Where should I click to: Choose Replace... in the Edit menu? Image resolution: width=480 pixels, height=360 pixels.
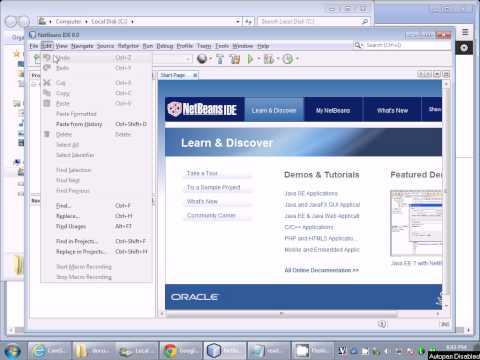pyautogui.click(x=96, y=216)
